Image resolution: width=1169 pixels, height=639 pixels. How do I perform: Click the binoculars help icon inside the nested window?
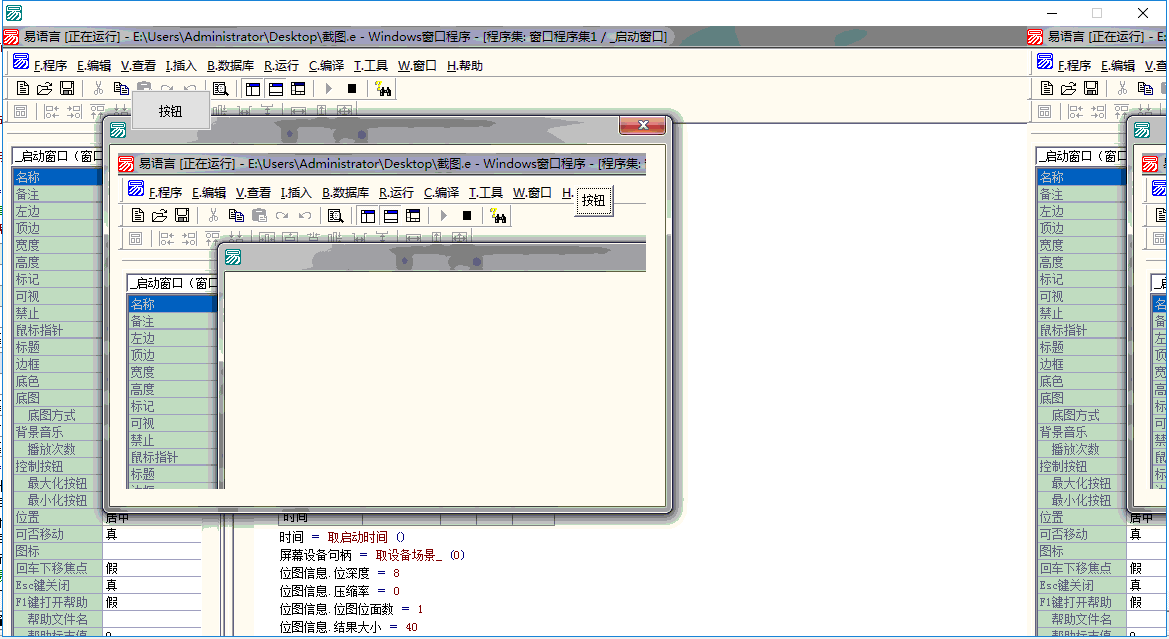tap(498, 216)
